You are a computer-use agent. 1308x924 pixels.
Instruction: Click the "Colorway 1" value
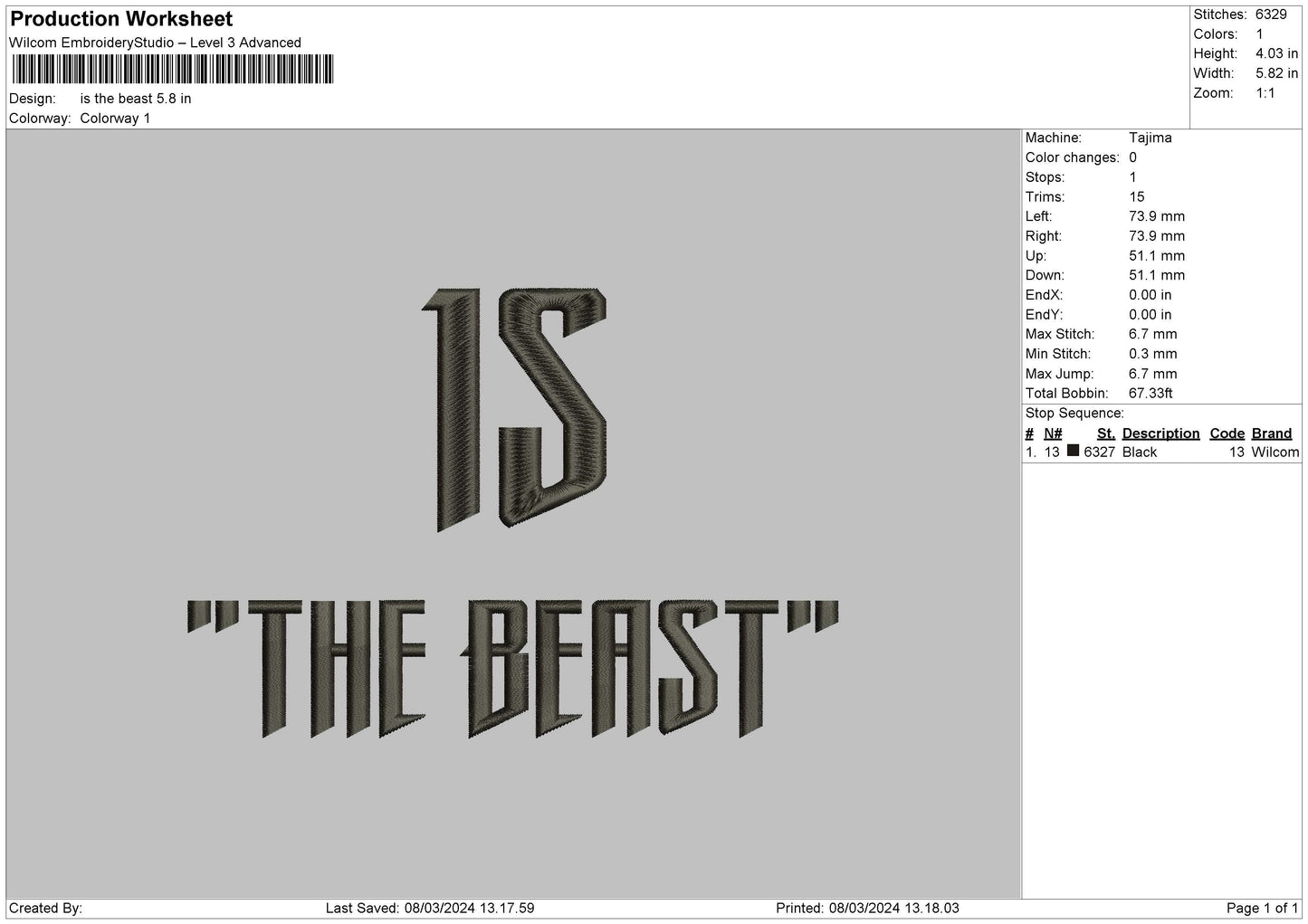click(115, 119)
